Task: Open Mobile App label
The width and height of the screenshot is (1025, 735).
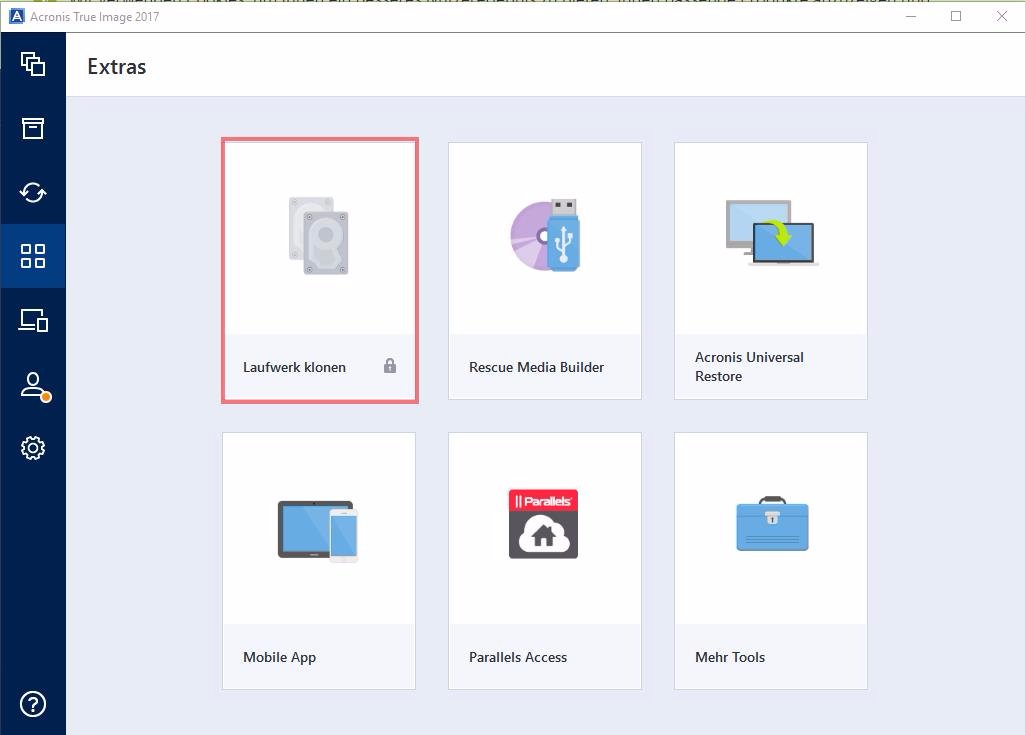Action: coord(279,657)
